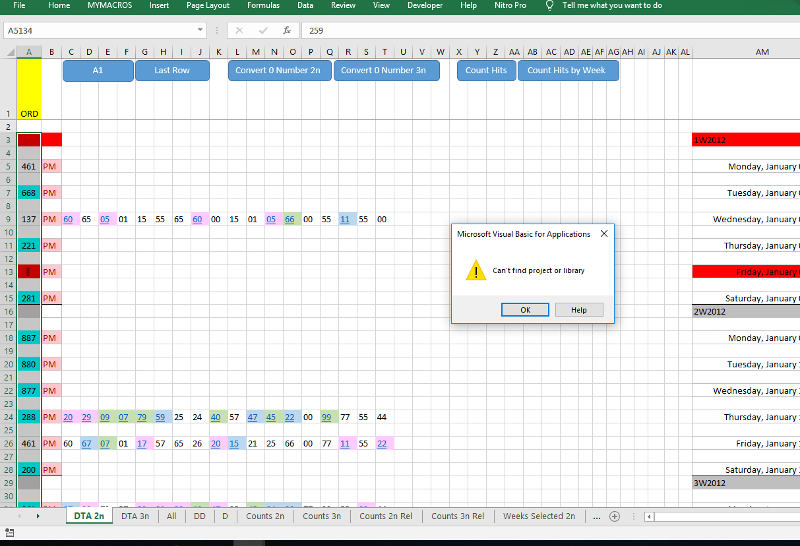Click the hyperlinked 66 in row 9
800x546 pixels.
click(289, 219)
